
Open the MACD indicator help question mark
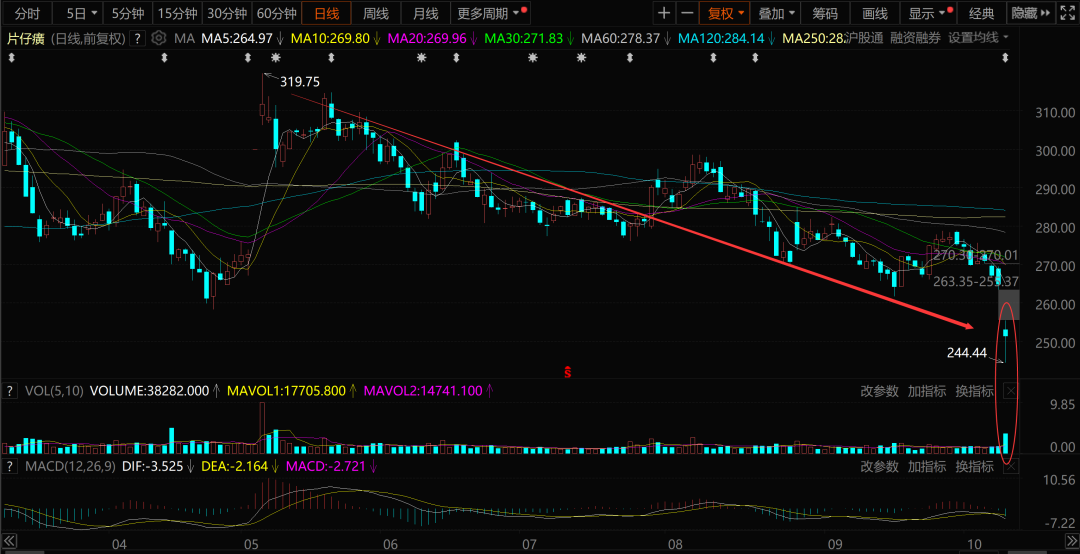(10, 466)
